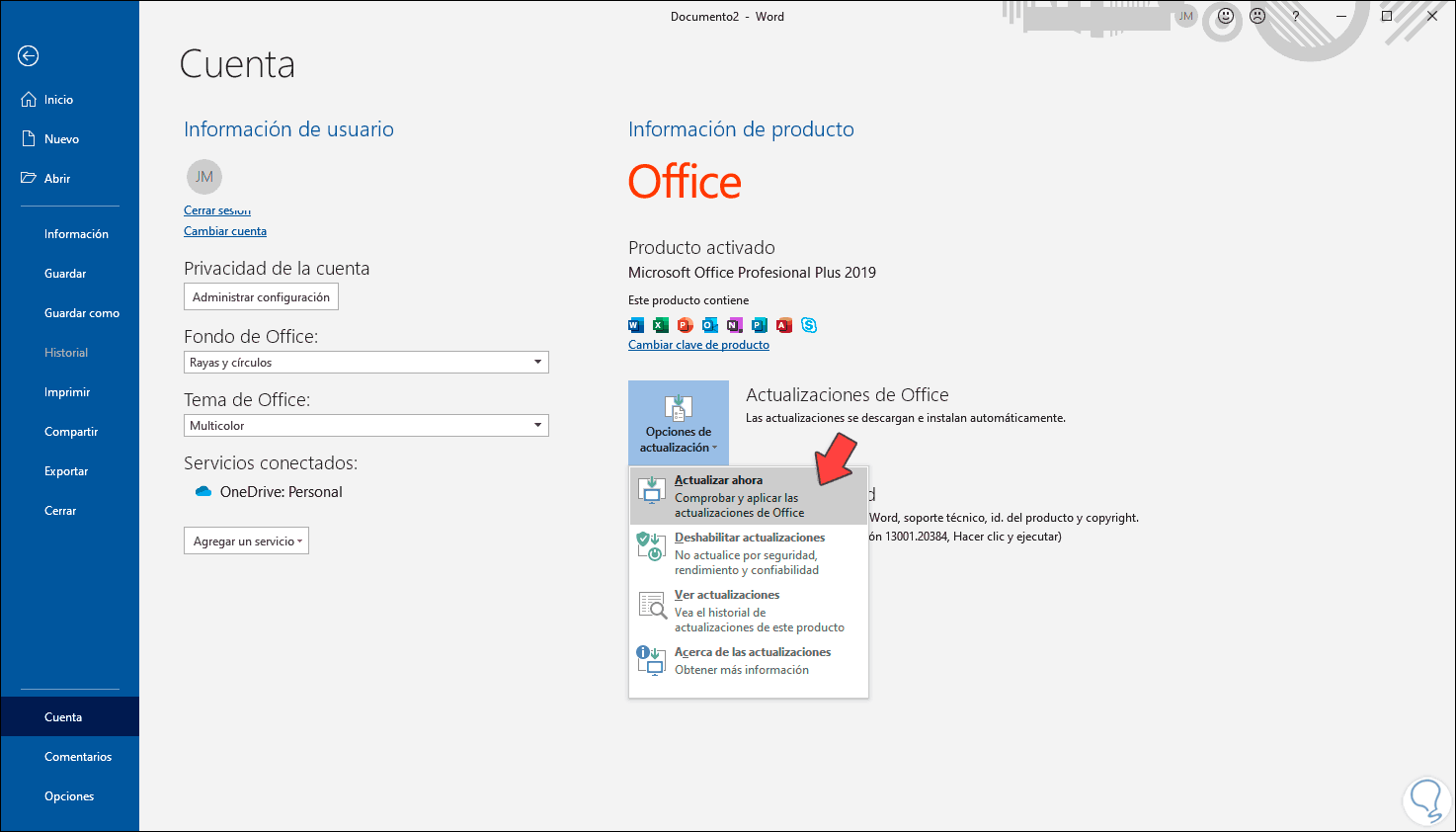Viewport: 1456px width, 832px height.
Task: Select the Cuenta sidebar tab
Action: click(69, 717)
